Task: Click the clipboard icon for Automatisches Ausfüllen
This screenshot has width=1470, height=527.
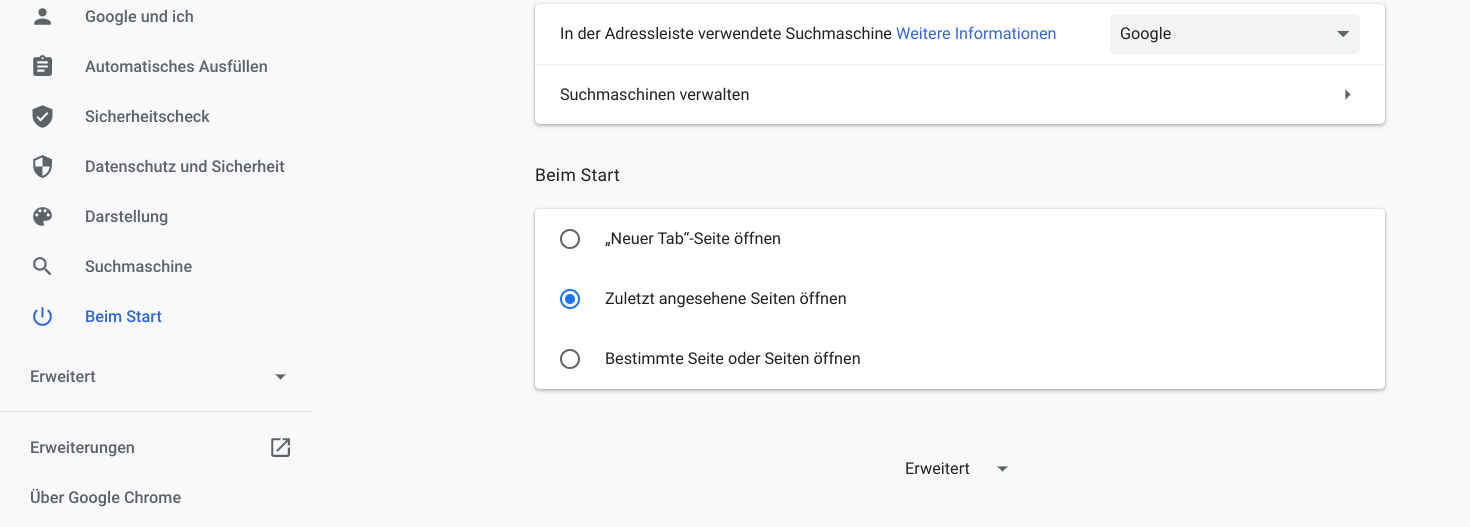Action: click(x=42, y=66)
